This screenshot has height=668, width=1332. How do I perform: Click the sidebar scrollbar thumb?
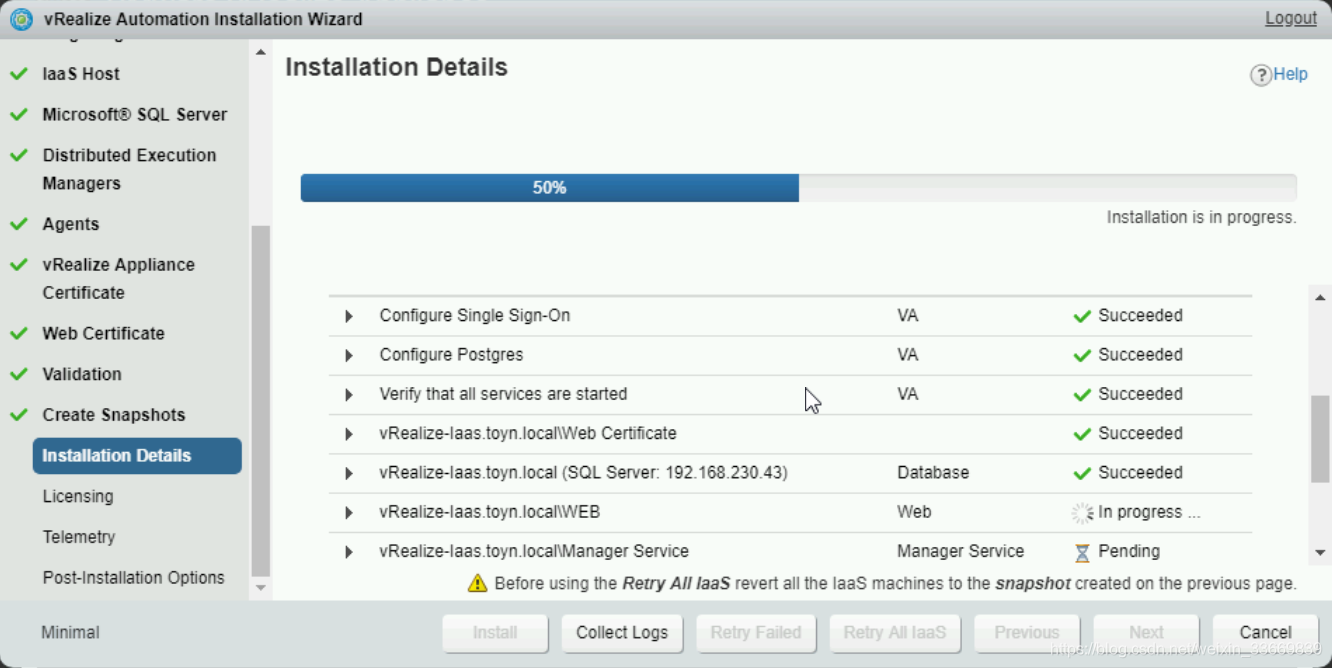[261, 401]
